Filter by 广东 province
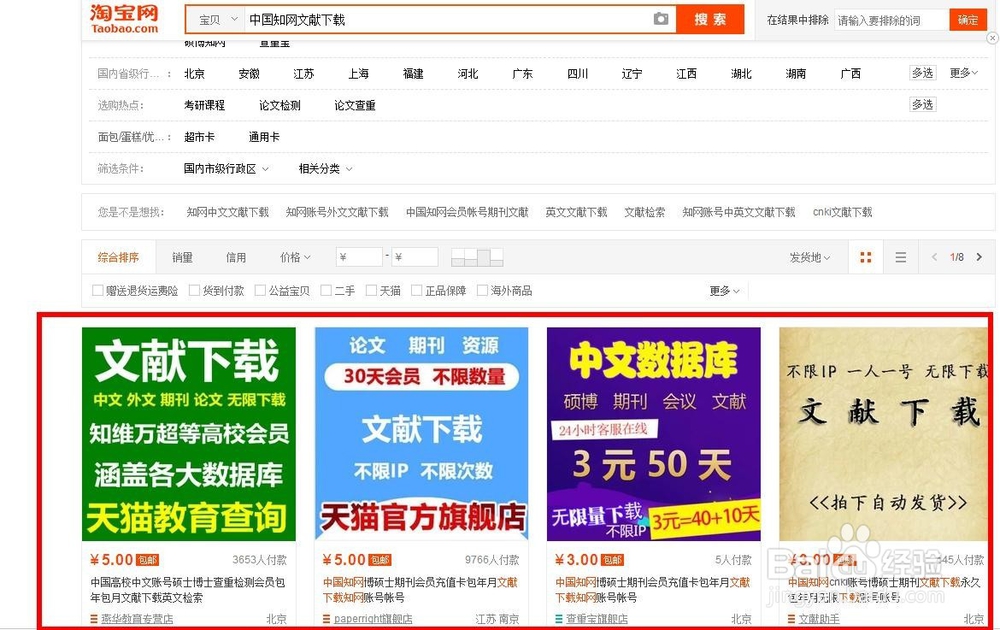This screenshot has width=1000, height=630. 522,73
